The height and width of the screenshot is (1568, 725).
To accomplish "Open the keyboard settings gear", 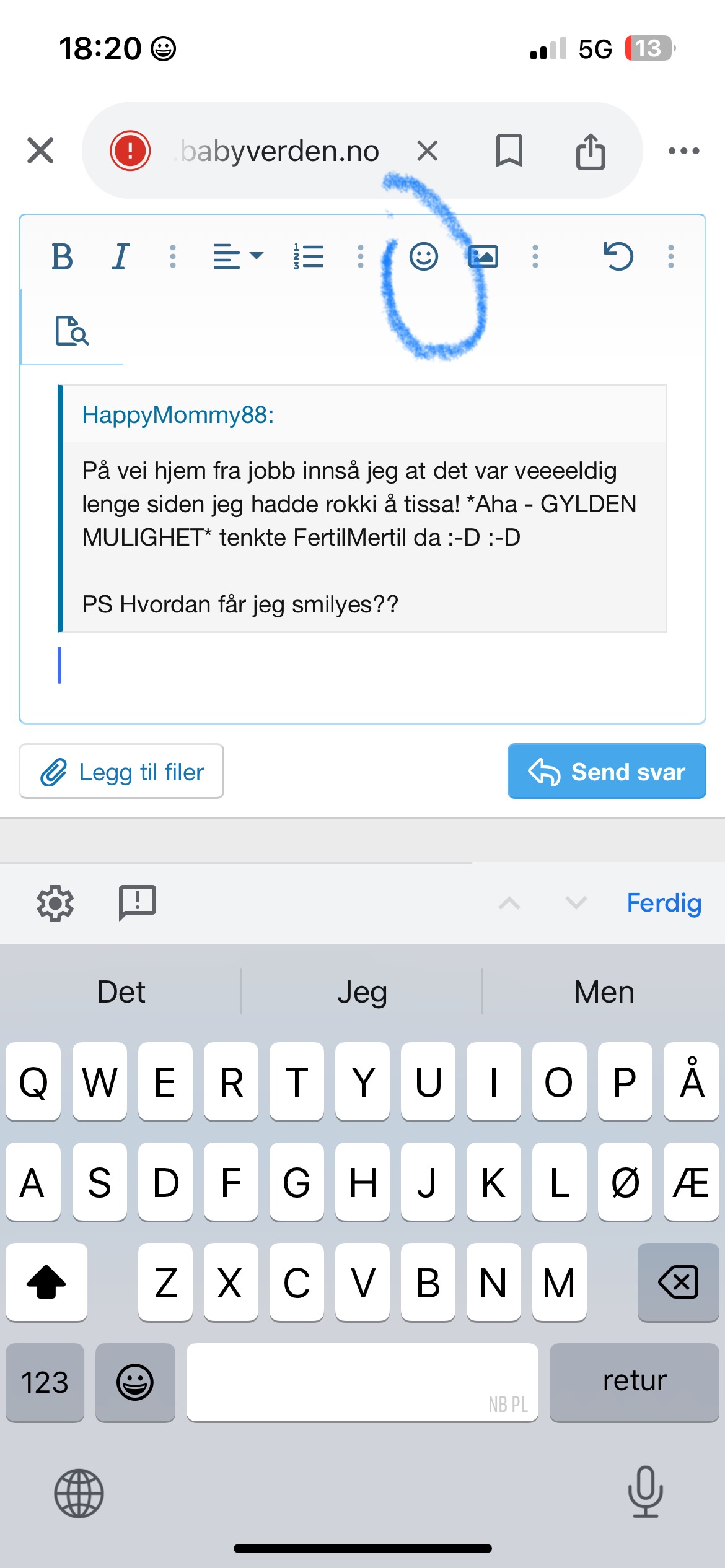I will 55,903.
